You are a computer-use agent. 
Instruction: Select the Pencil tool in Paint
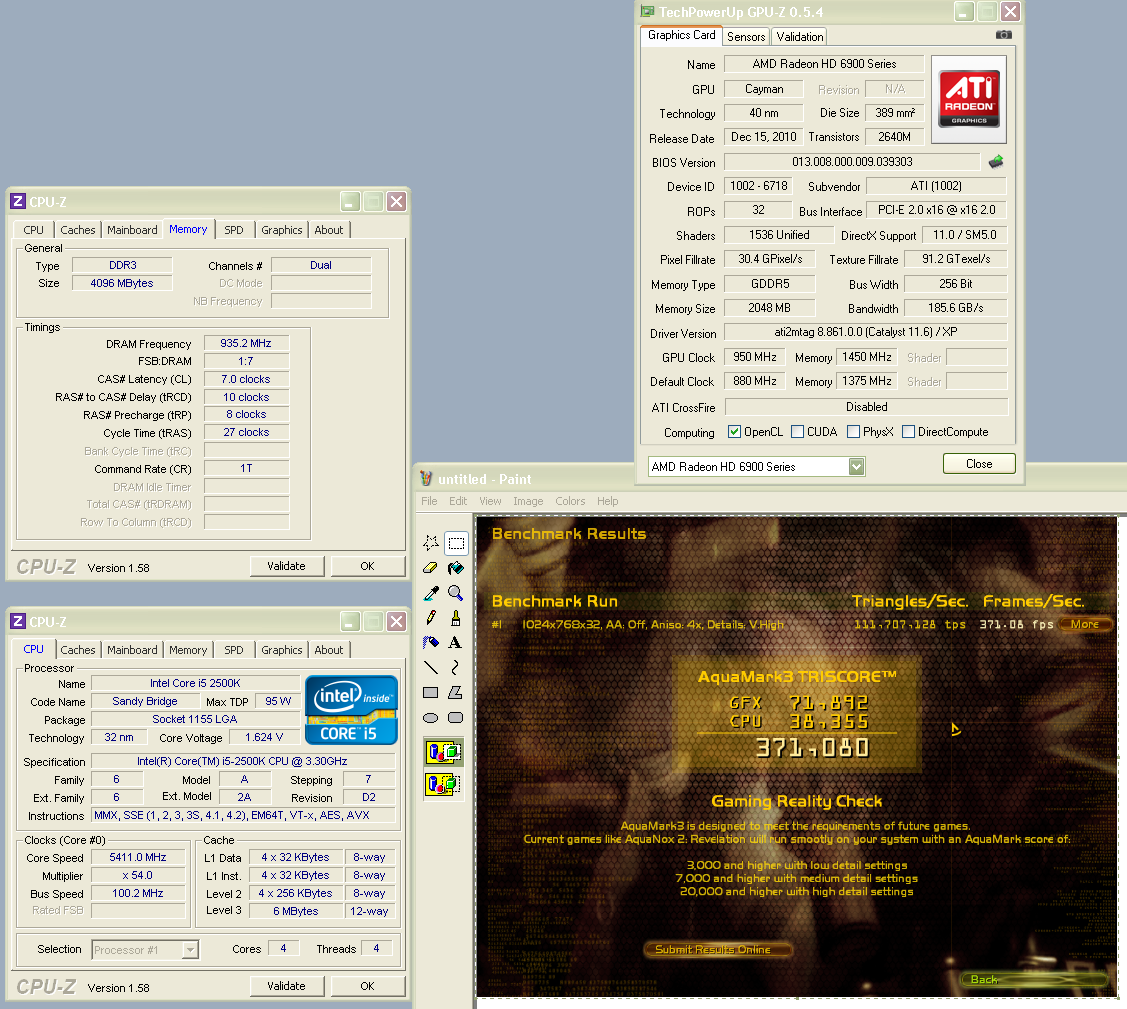[431, 618]
